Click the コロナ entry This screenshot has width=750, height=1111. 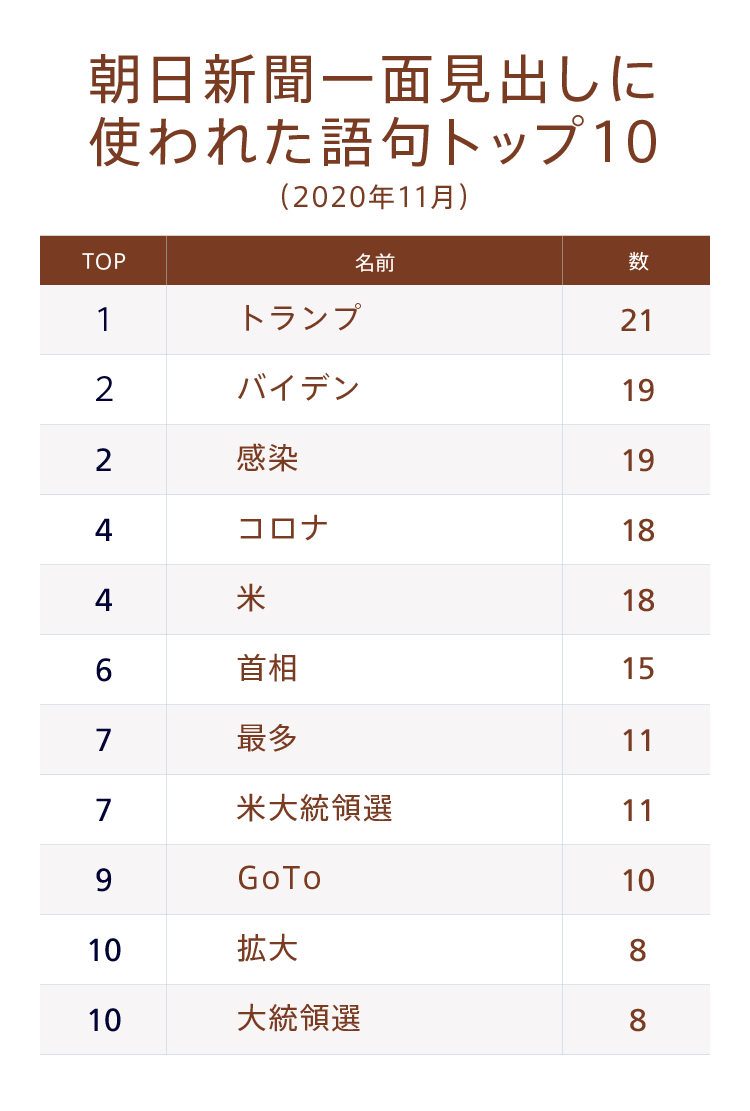(x=284, y=529)
